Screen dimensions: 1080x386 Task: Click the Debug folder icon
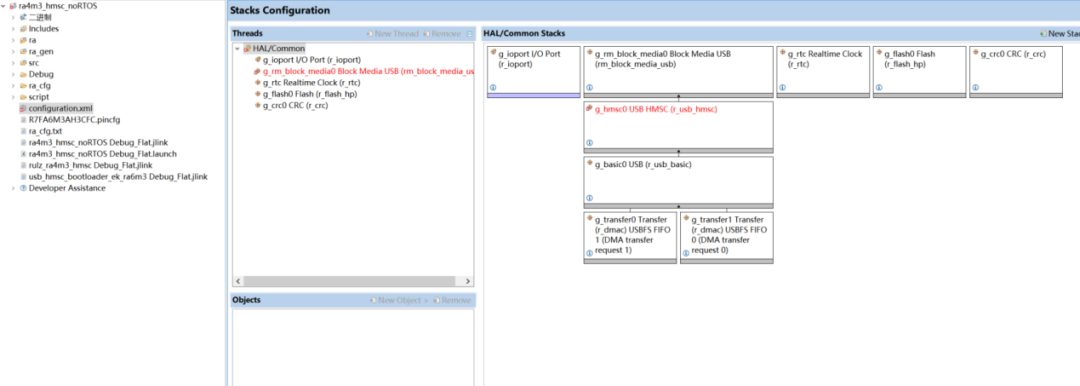[23, 74]
